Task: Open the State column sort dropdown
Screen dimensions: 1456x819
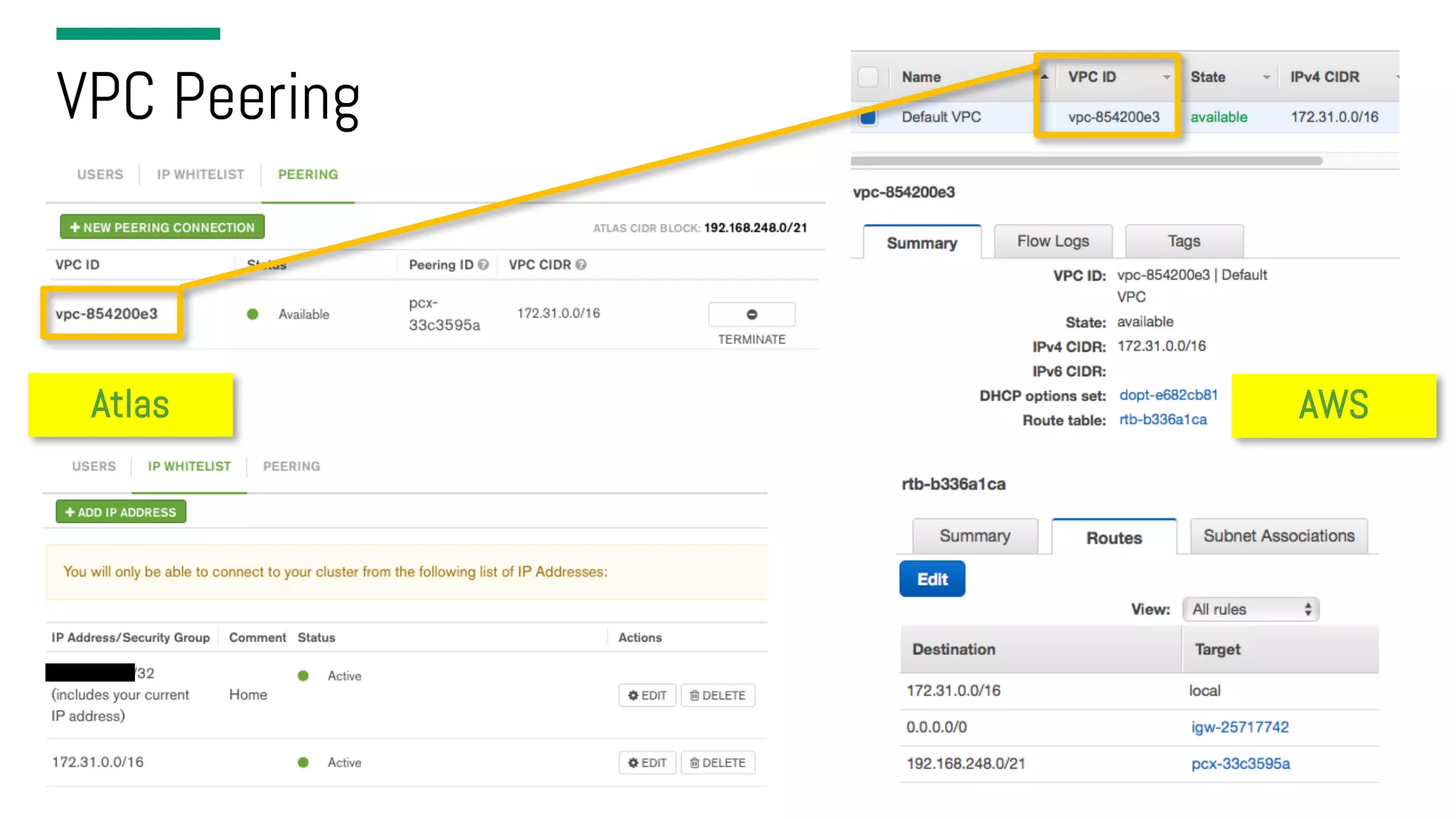Action: click(x=1266, y=77)
